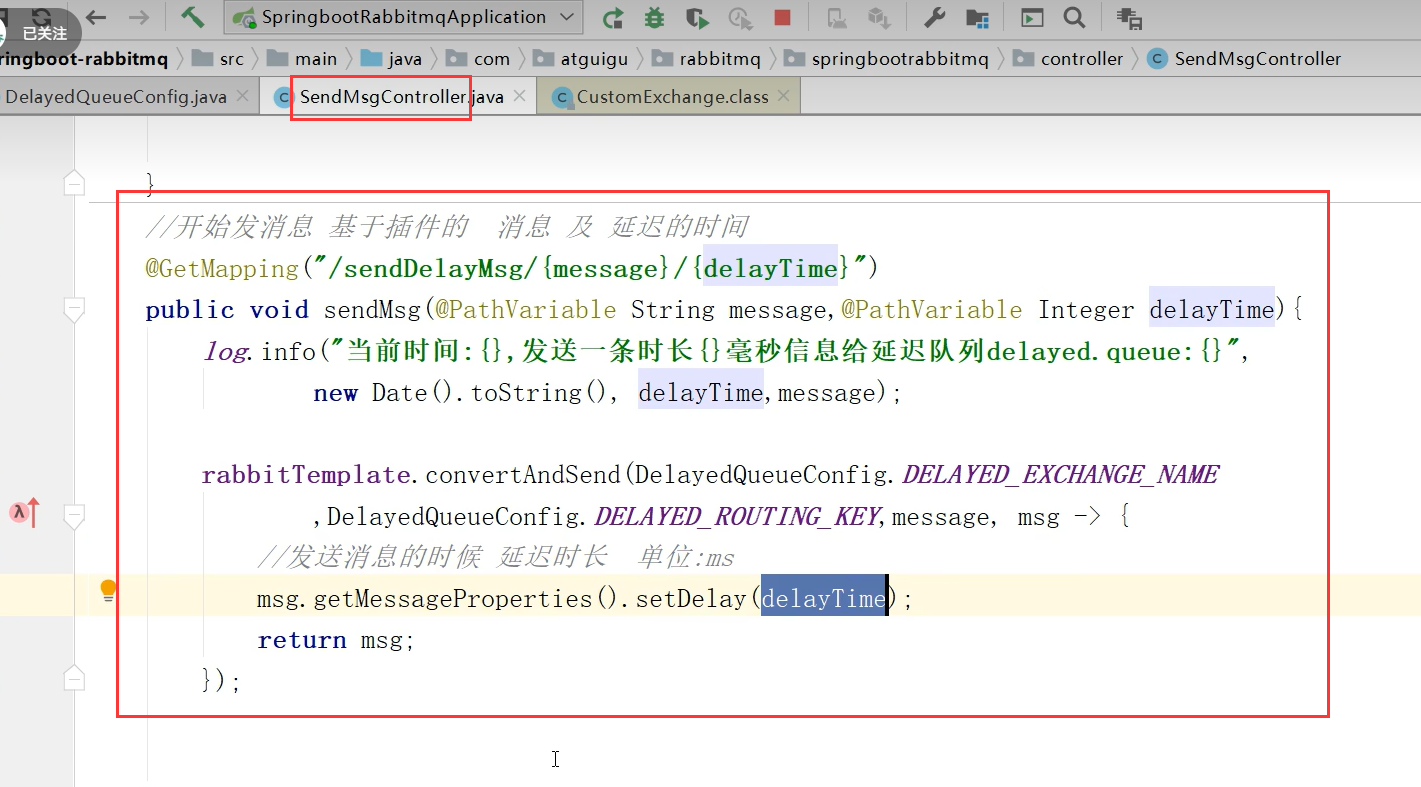Click the rabbitmq breadcrumb package
This screenshot has width=1421, height=787.
pyautogui.click(x=706, y=58)
